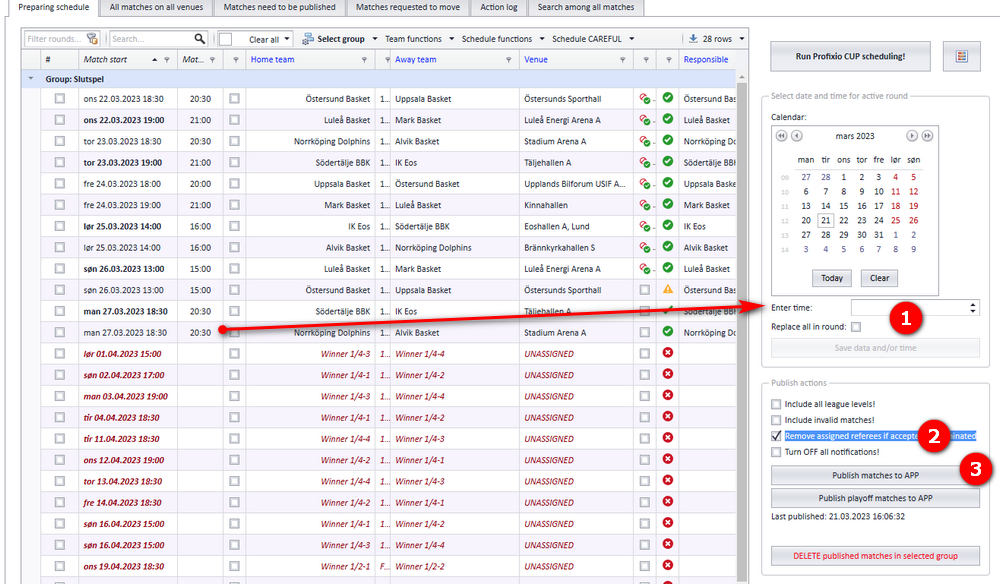Select date 22 in mars 2023 calendar
1000x584 pixels.
843,221
